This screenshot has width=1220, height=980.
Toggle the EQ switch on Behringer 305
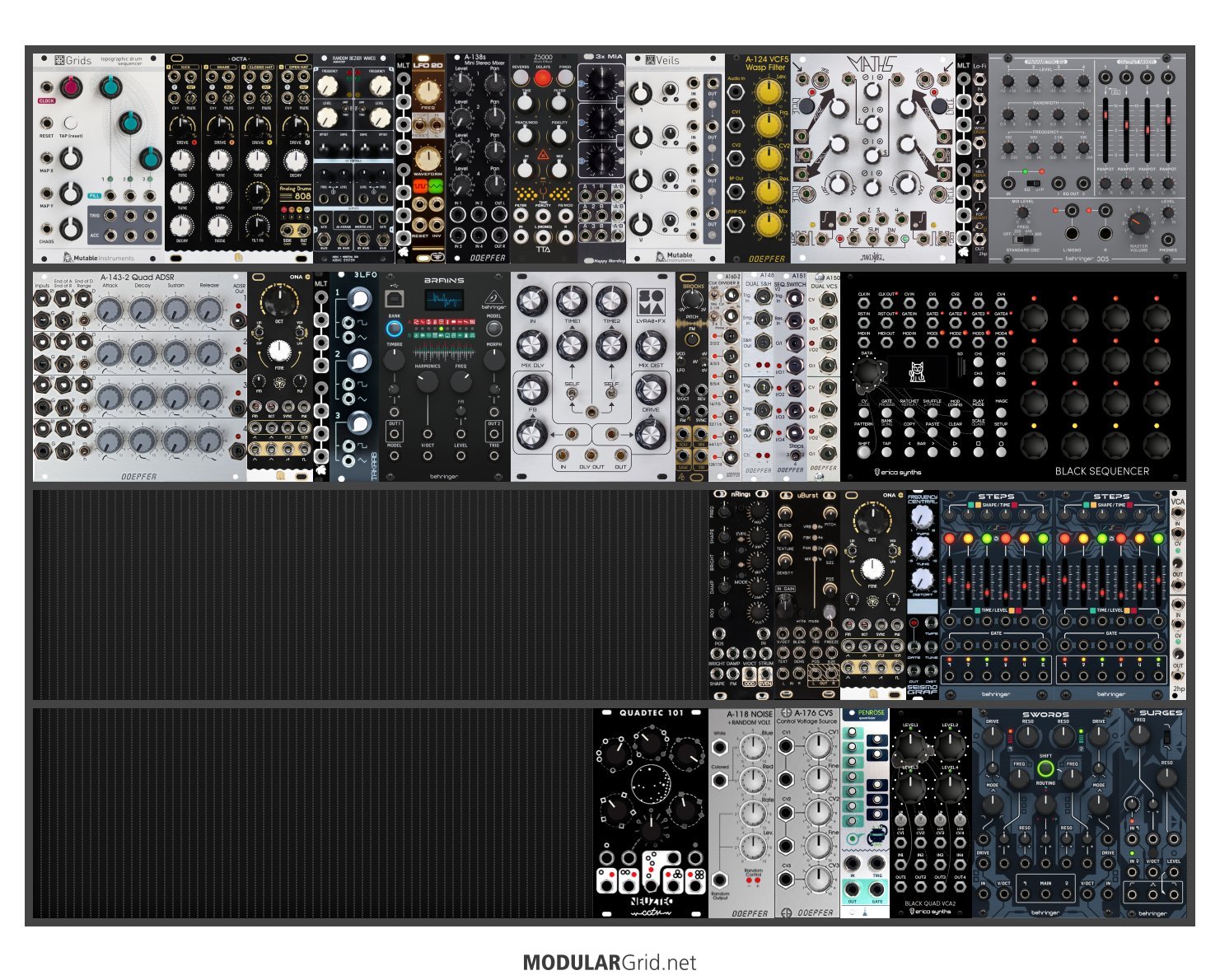(x=1032, y=182)
